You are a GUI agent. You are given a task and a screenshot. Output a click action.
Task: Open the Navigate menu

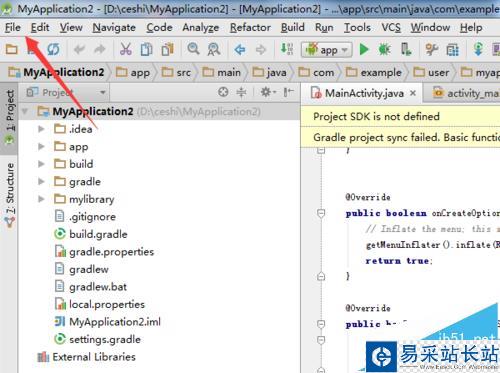tap(114, 27)
